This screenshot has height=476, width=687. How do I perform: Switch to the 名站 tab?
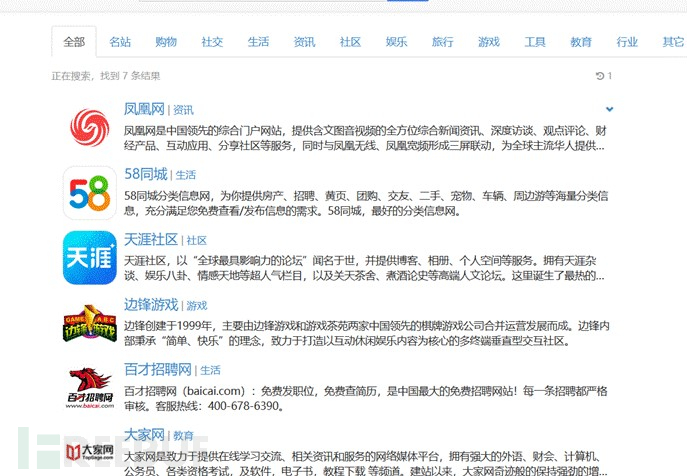click(x=120, y=42)
